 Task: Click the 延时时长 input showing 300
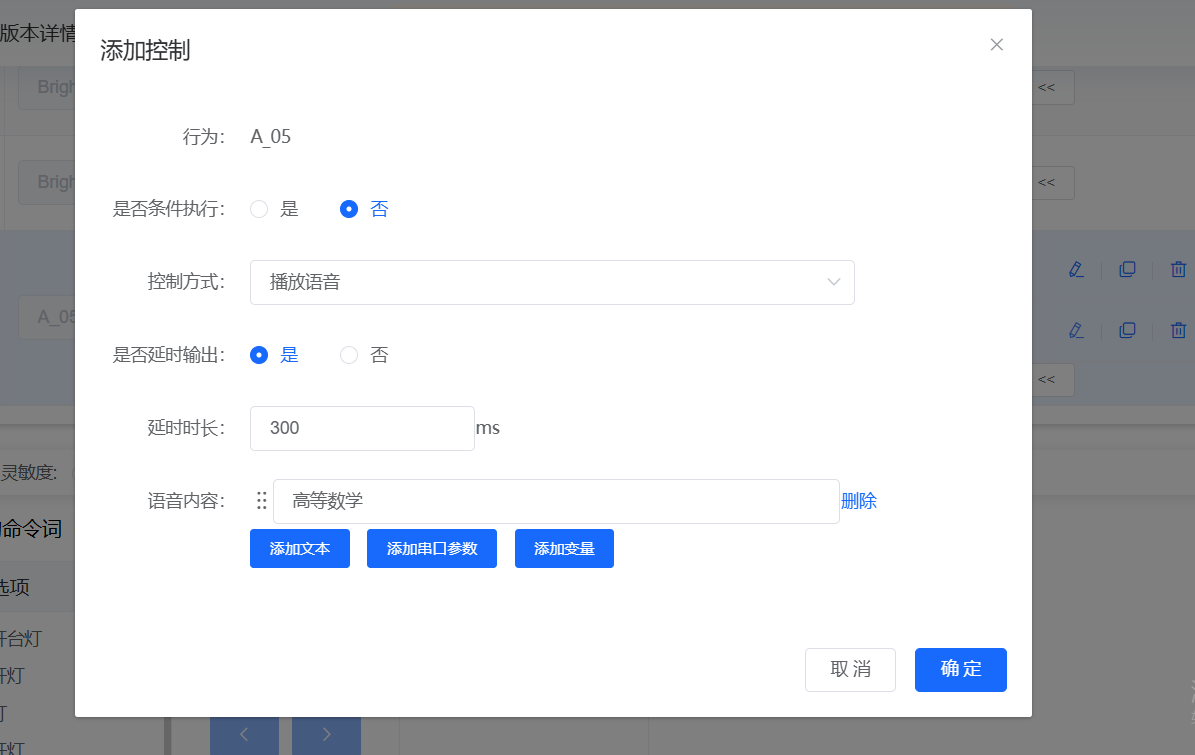tap(362, 428)
